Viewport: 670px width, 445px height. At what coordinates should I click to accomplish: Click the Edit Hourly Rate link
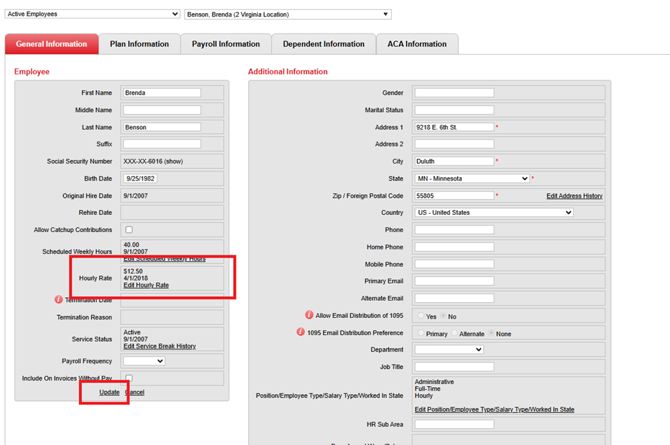click(x=146, y=285)
